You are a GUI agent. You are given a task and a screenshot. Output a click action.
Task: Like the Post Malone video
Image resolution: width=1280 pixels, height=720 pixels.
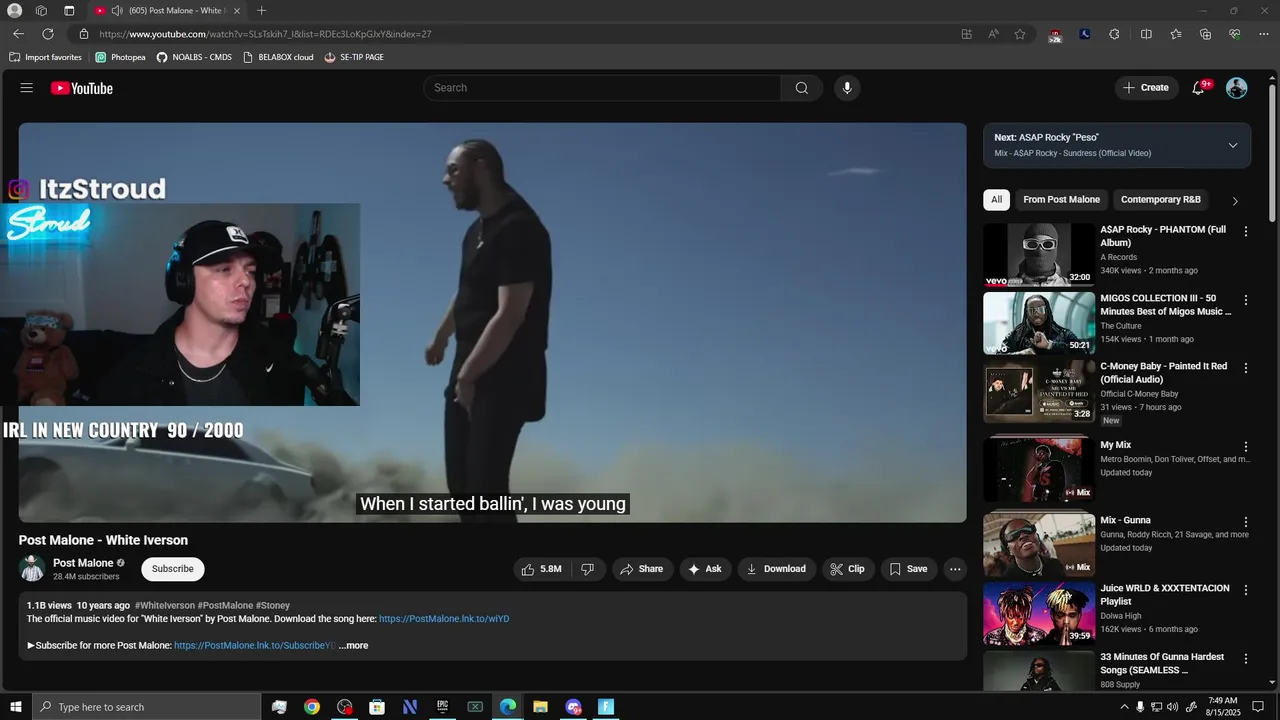pos(541,569)
